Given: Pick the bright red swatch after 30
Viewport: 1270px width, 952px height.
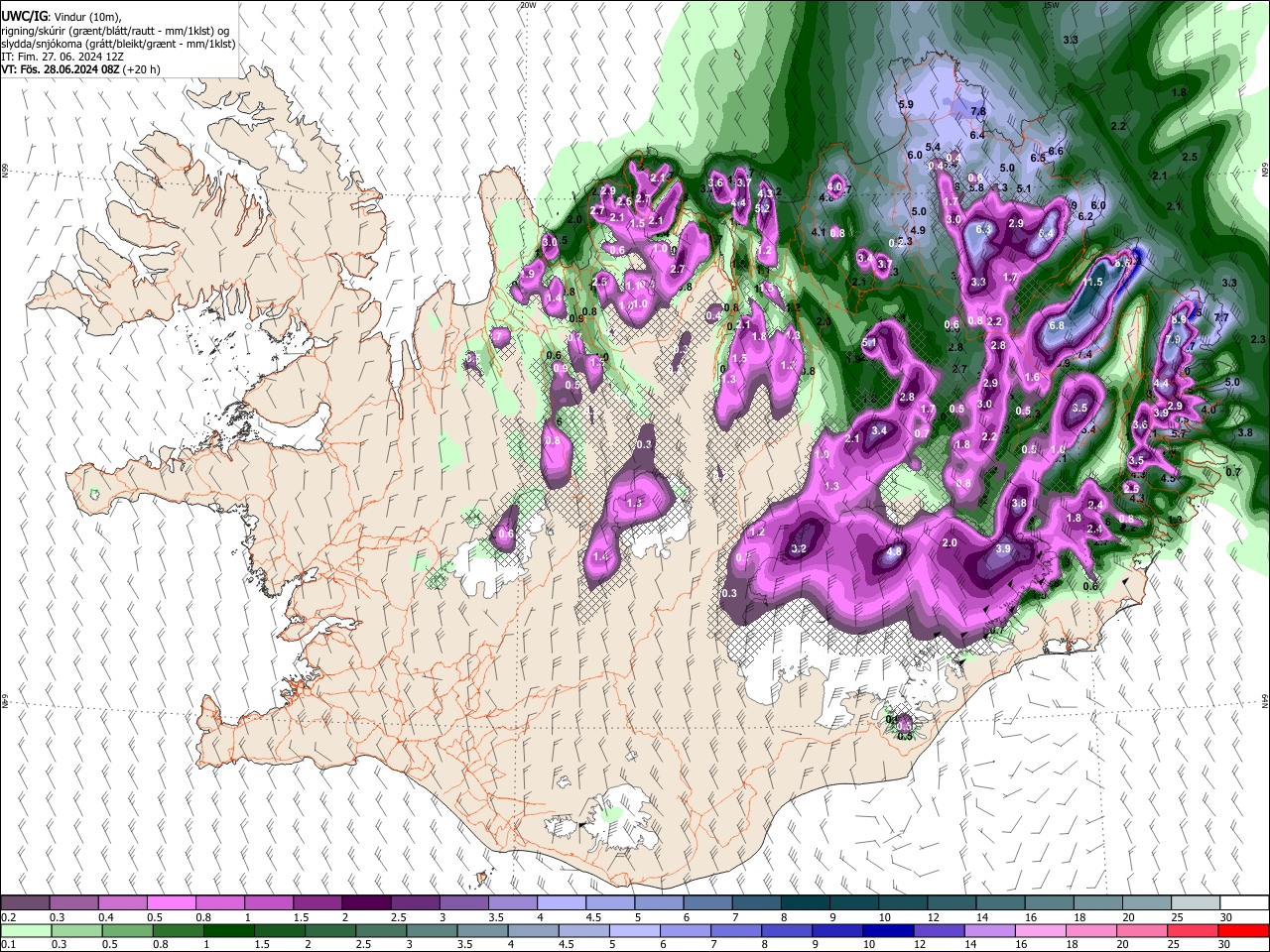Looking at the screenshot, I should pos(1244,930).
